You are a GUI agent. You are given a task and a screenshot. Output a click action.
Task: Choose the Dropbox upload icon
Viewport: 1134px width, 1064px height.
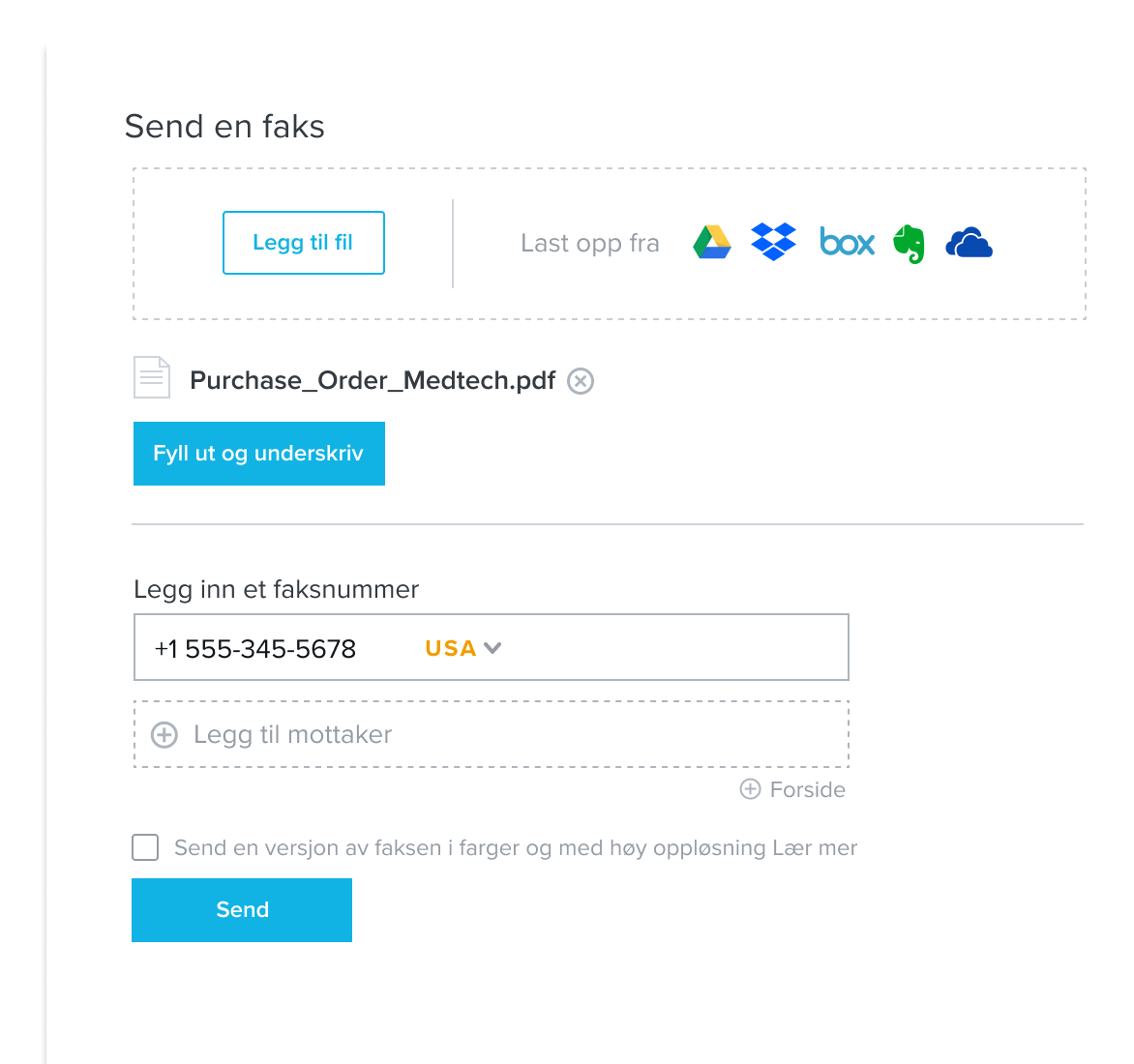pyautogui.click(x=773, y=242)
